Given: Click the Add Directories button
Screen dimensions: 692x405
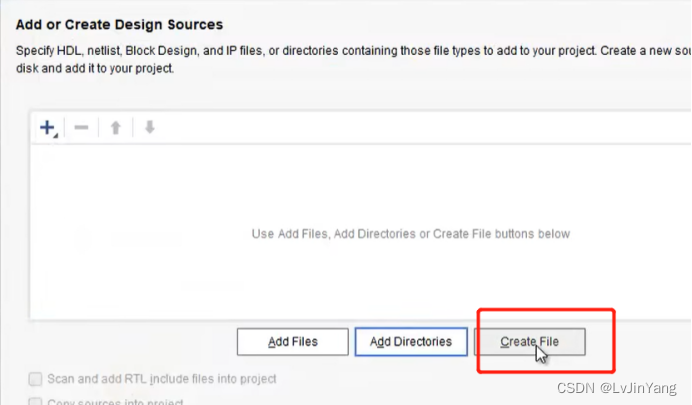Looking at the screenshot, I should [410, 342].
